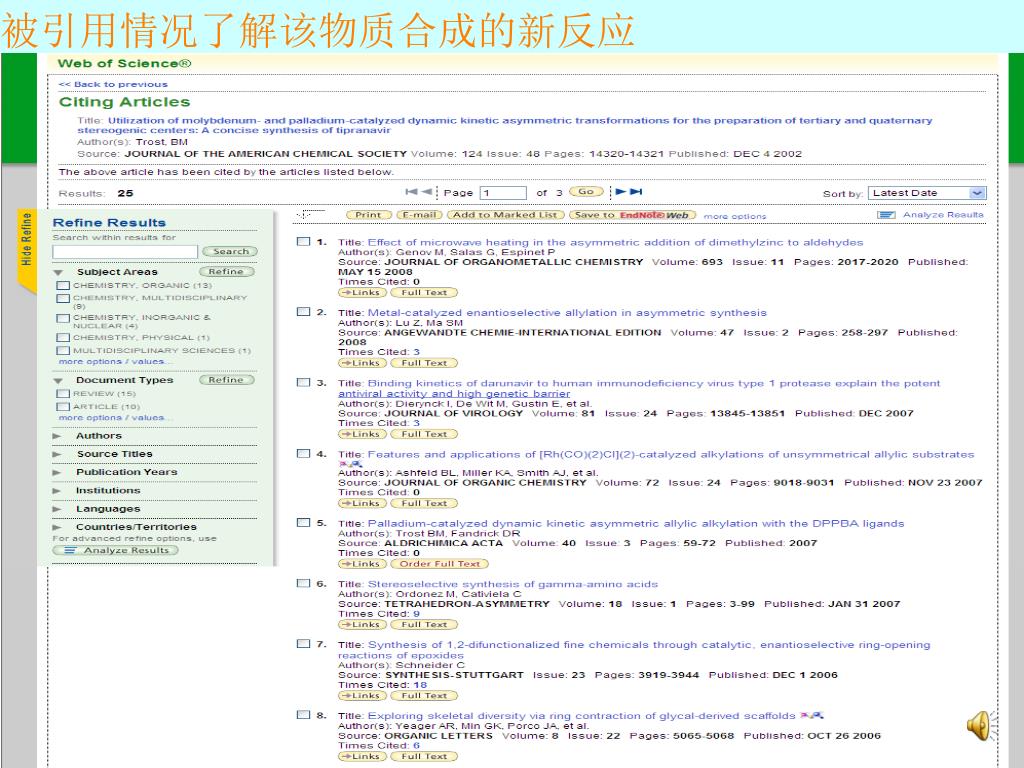This screenshot has width=1024, height=768.
Task: Click the E-mail button
Action: [x=419, y=215]
